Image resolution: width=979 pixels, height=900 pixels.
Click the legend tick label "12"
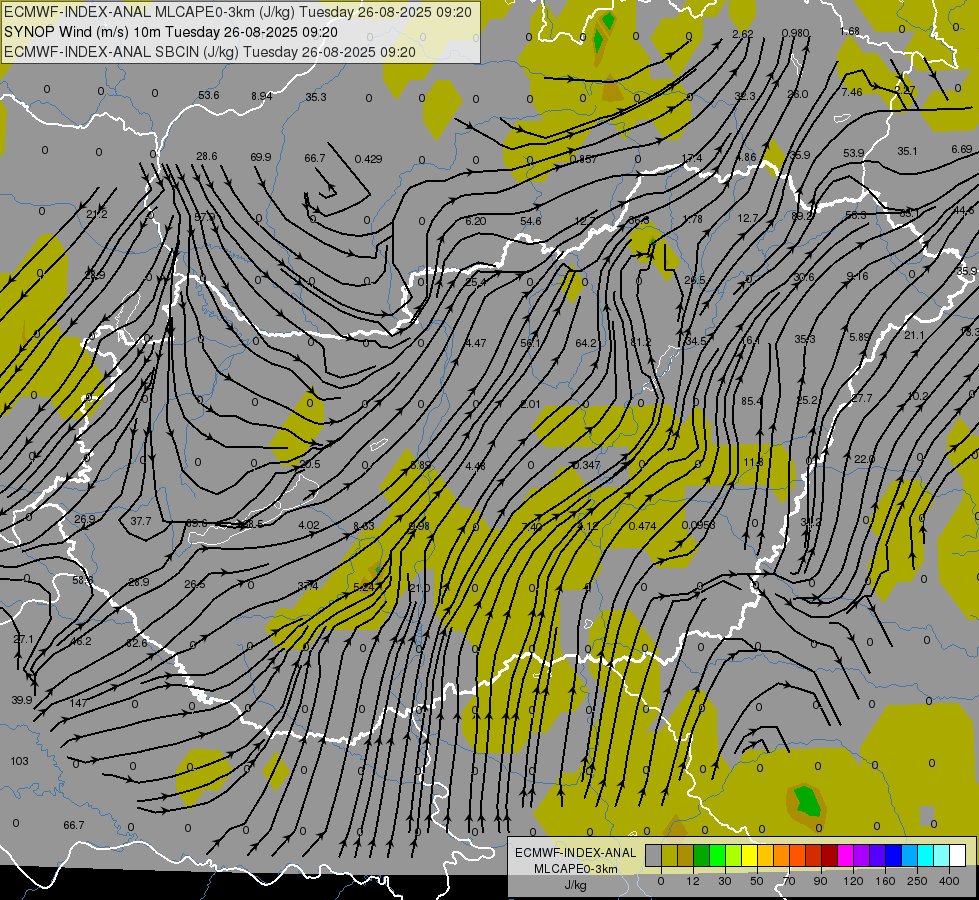693,881
